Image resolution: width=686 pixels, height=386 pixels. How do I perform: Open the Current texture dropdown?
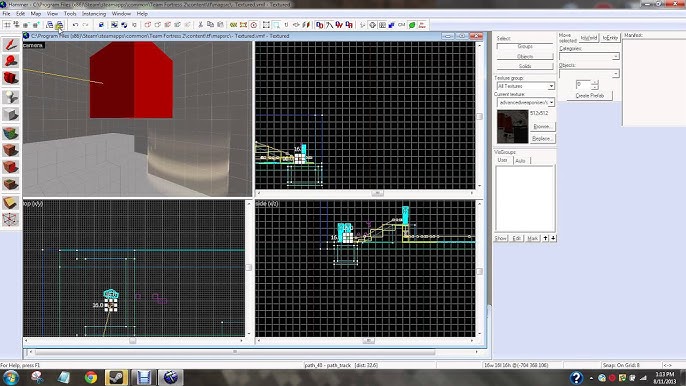click(x=525, y=102)
